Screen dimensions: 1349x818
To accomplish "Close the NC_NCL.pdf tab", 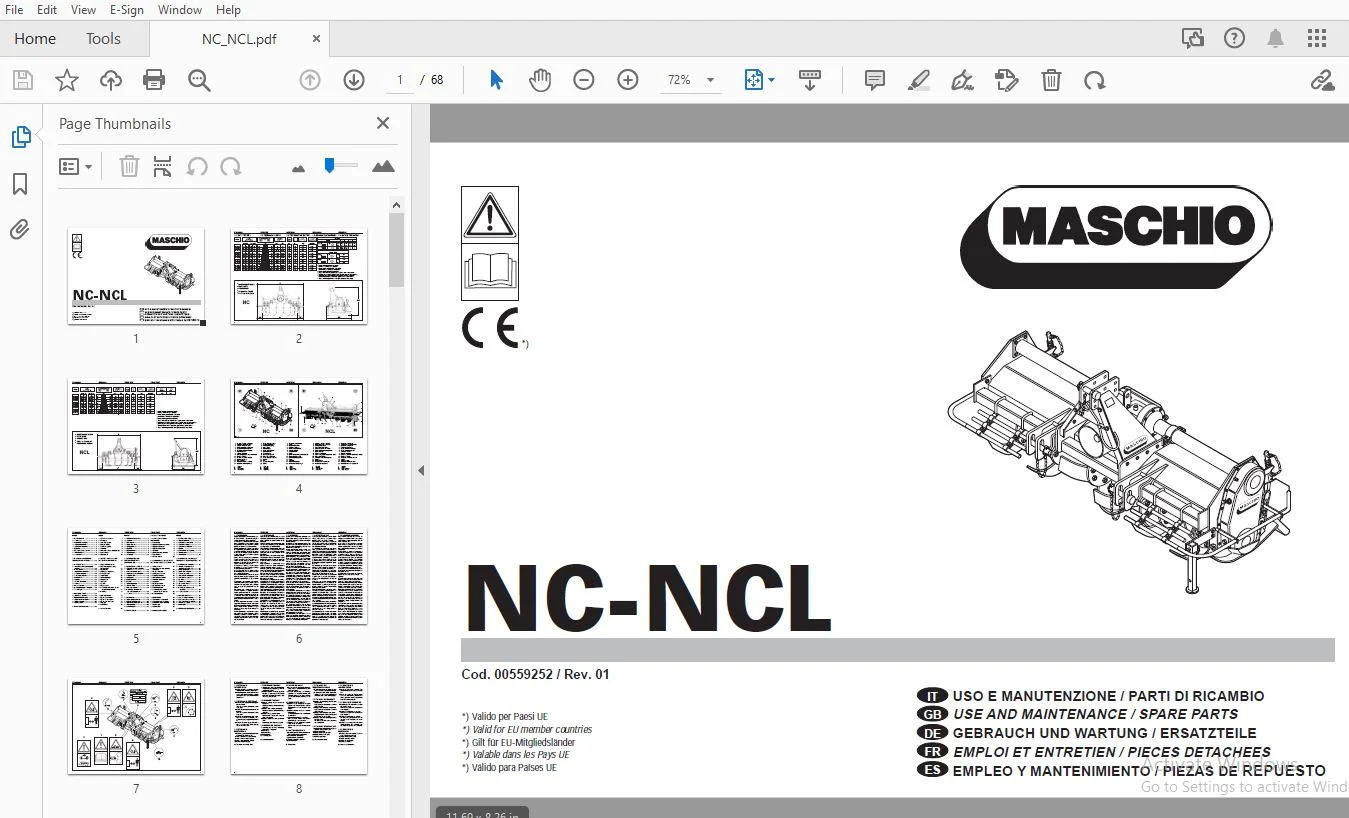I will pos(317,39).
